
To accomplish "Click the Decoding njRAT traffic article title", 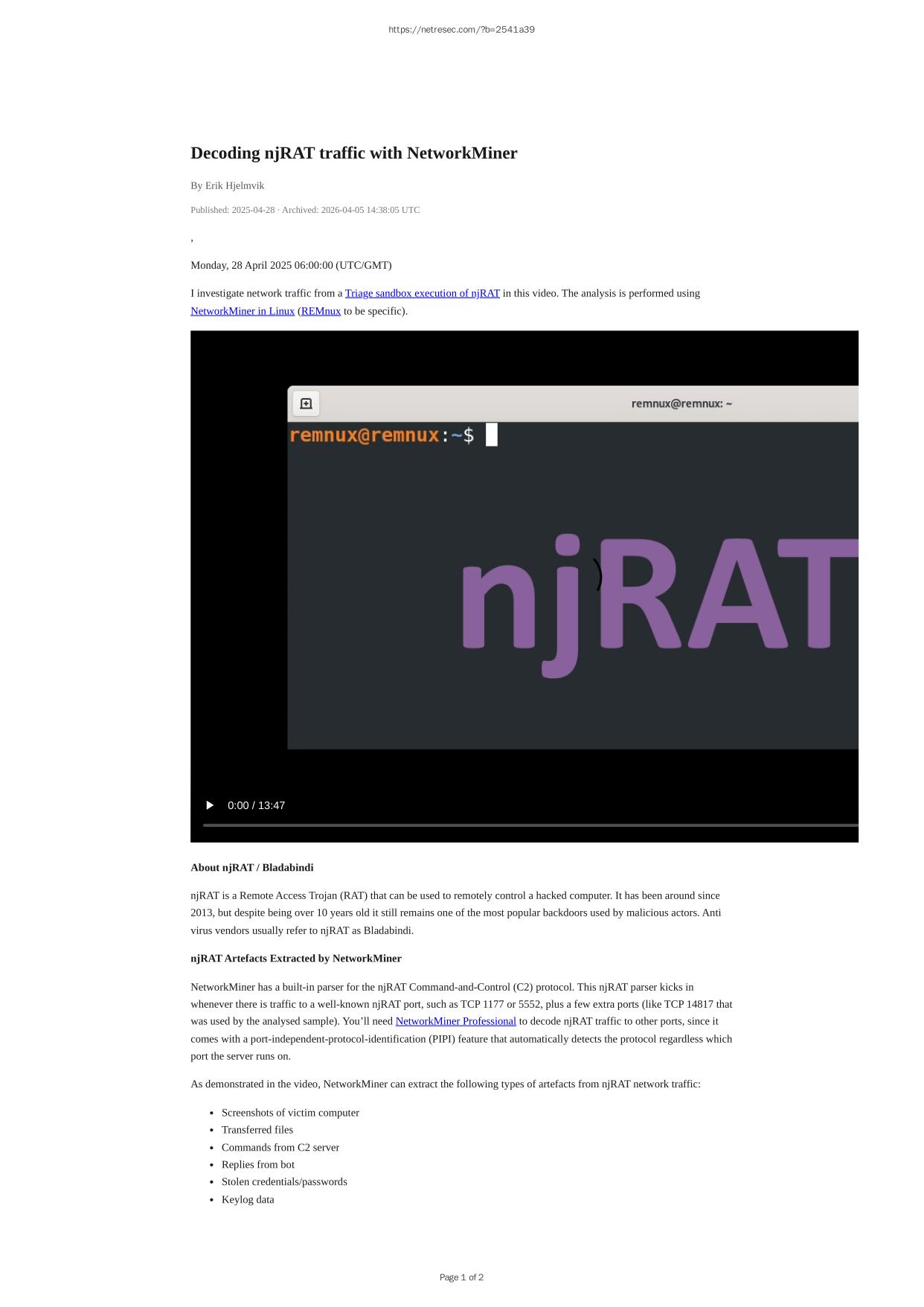I will click(353, 153).
